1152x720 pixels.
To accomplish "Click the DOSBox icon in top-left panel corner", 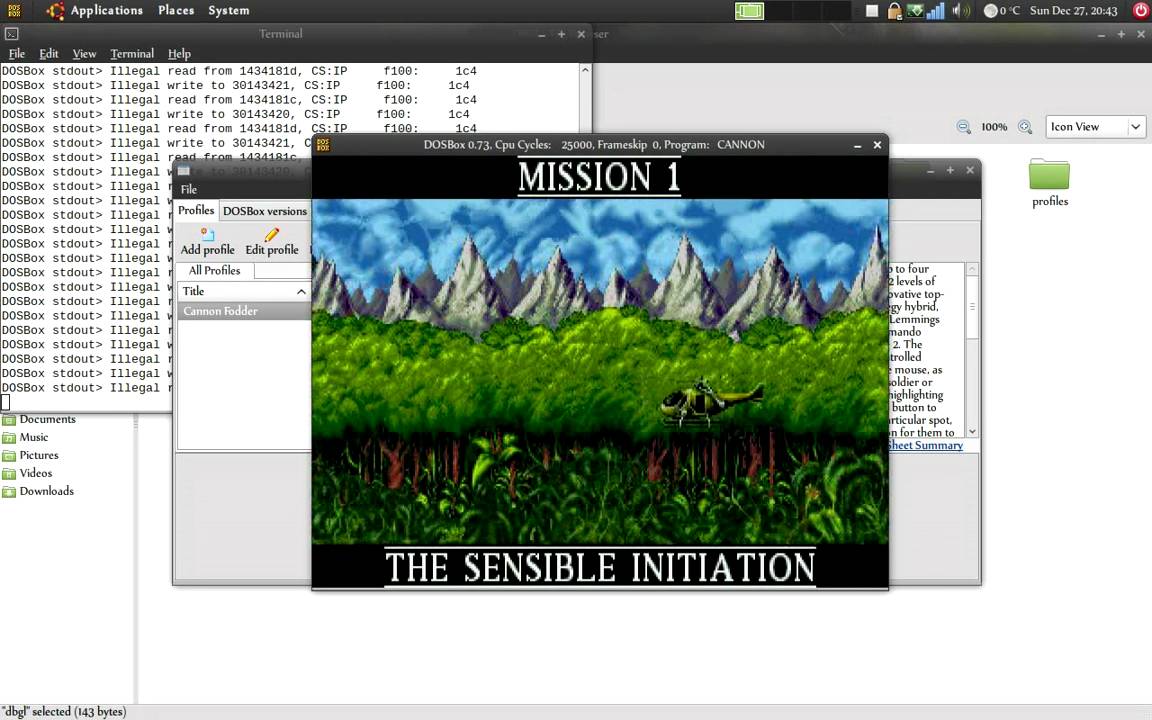I will (x=14, y=10).
